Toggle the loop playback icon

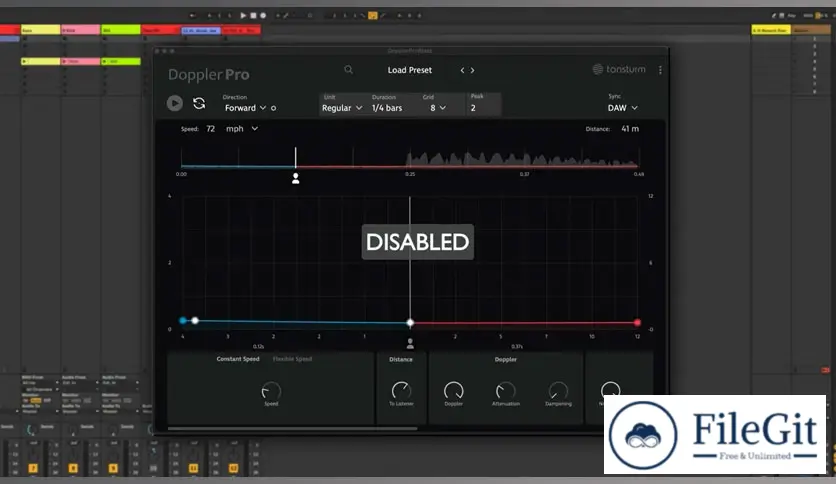point(199,103)
